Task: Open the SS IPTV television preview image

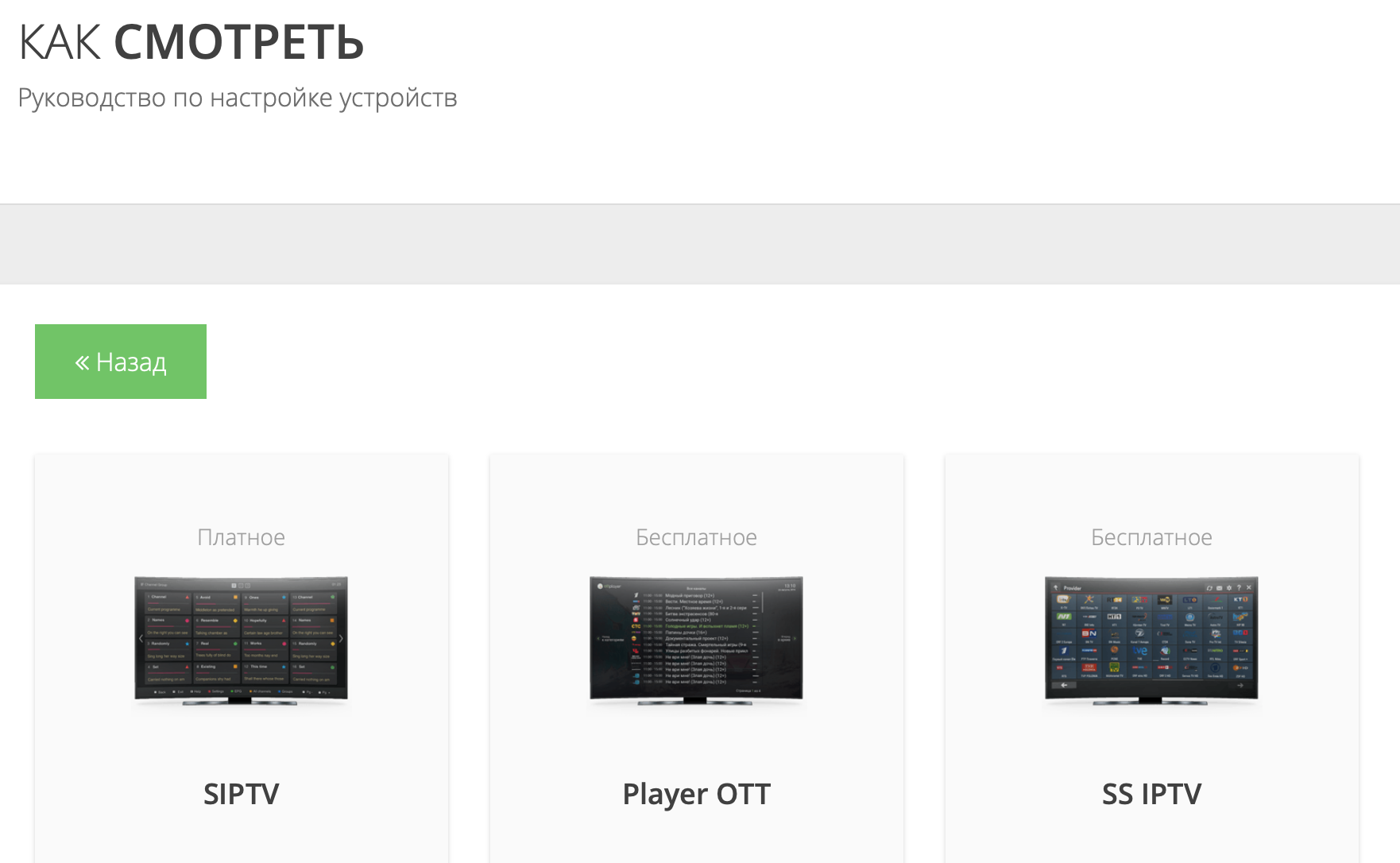Action: (x=1151, y=640)
